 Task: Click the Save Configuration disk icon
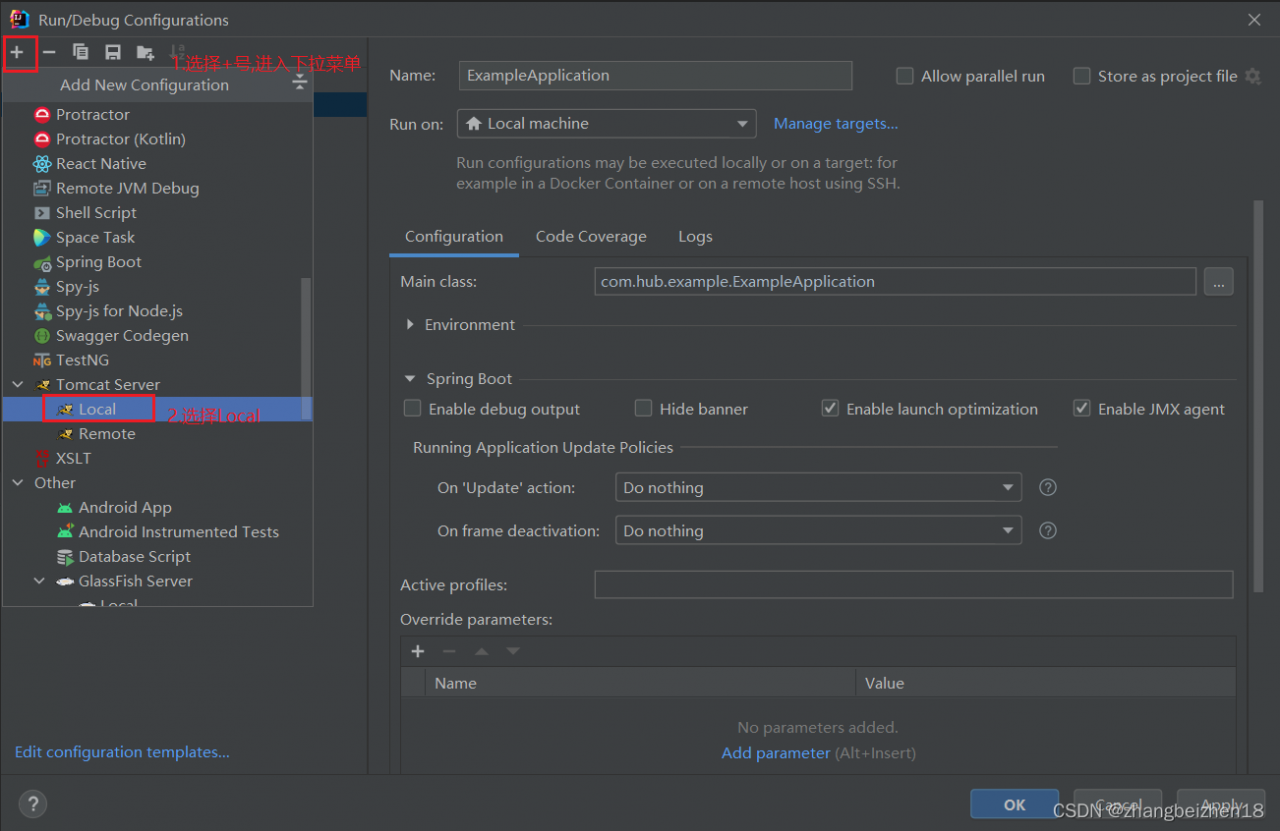(x=113, y=52)
